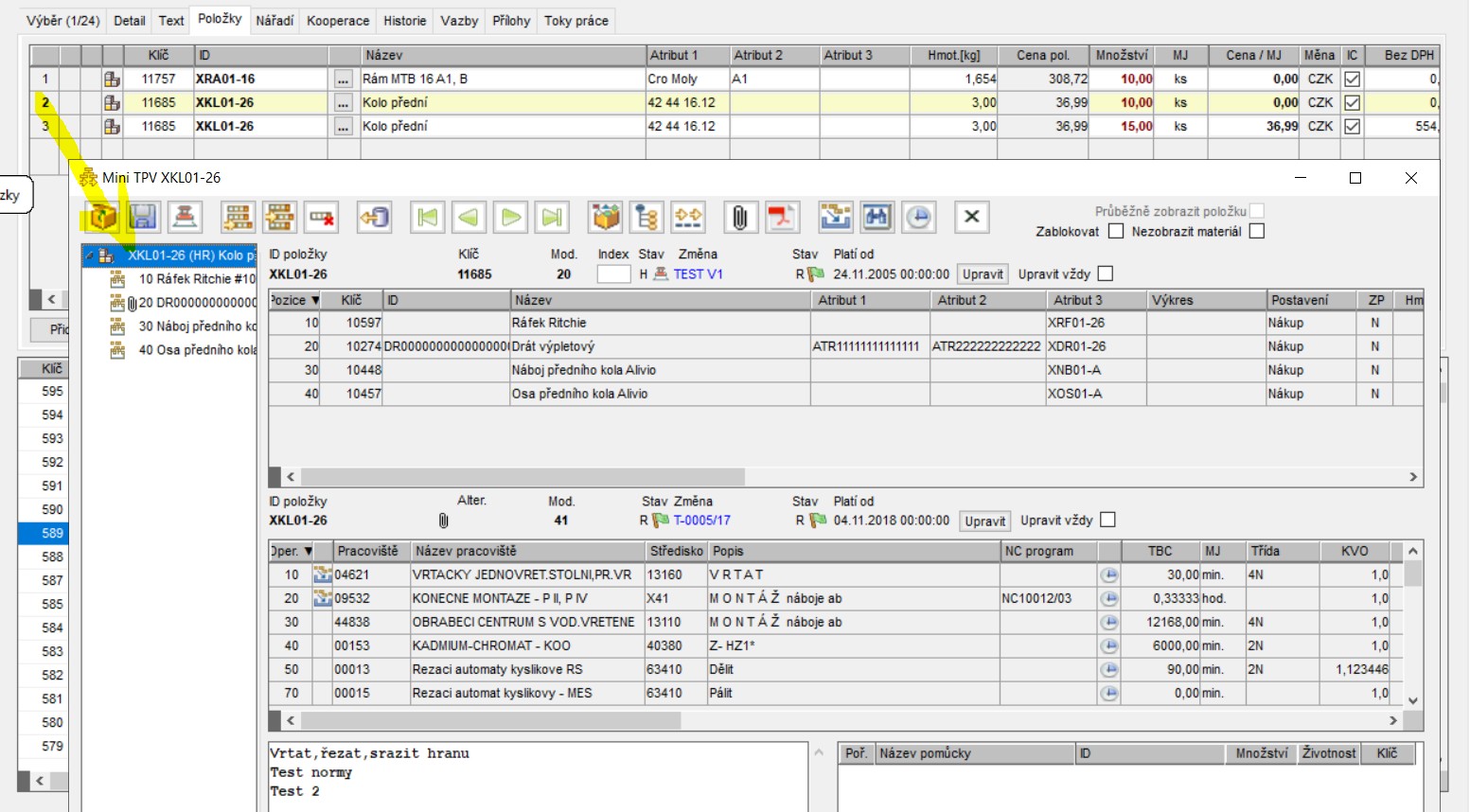
Task: Toggle IC checkbox in highlighted row 2
Action: tap(1353, 102)
